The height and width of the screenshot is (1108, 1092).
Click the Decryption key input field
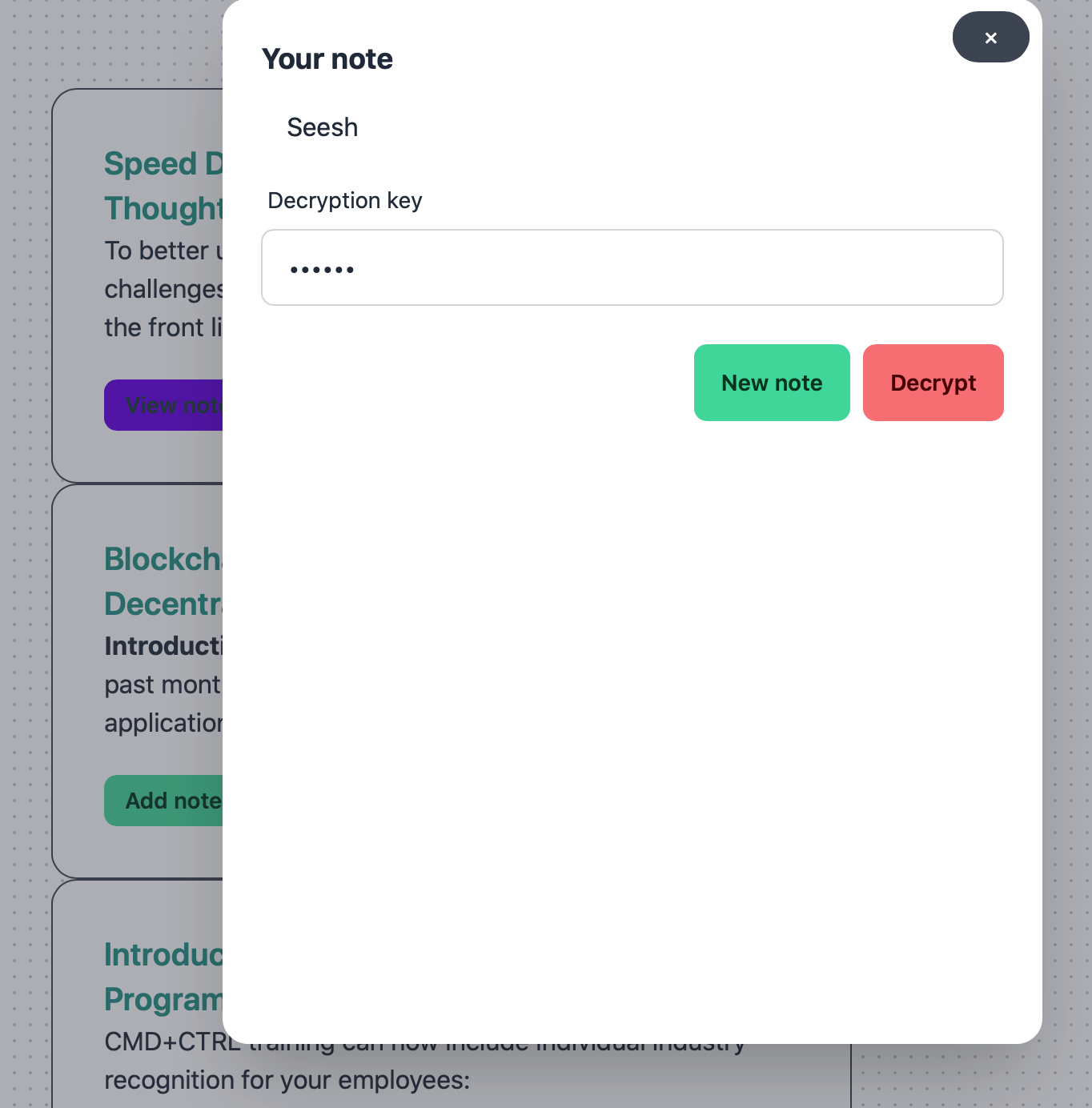[632, 267]
